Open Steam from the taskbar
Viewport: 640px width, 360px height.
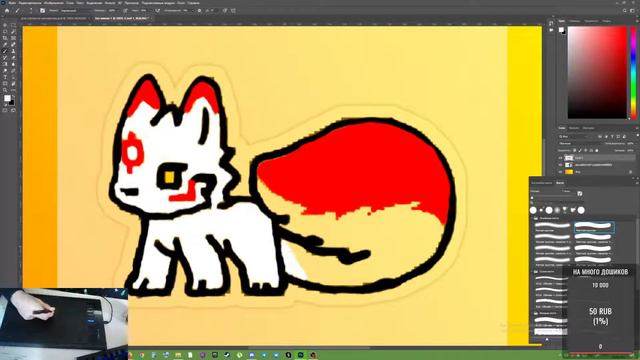pyautogui.click(x=227, y=355)
